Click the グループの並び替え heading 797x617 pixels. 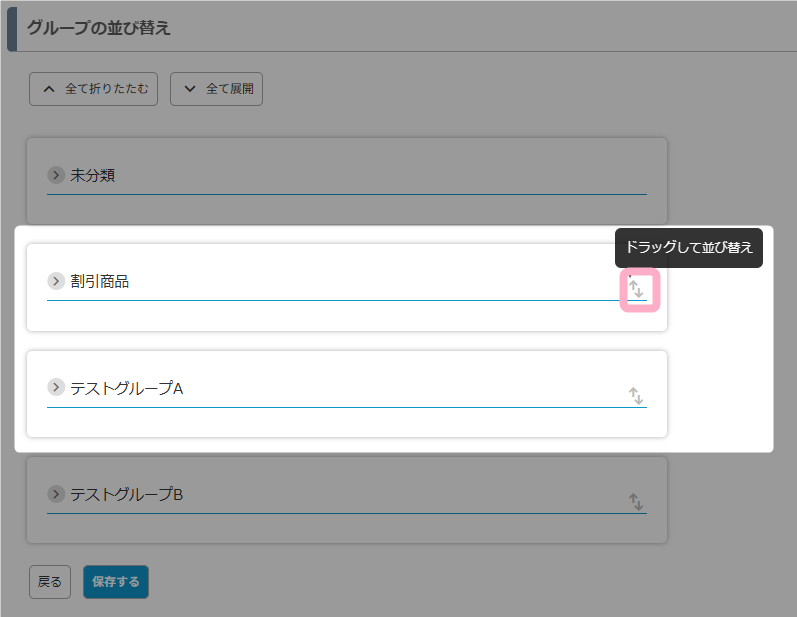click(x=99, y=27)
